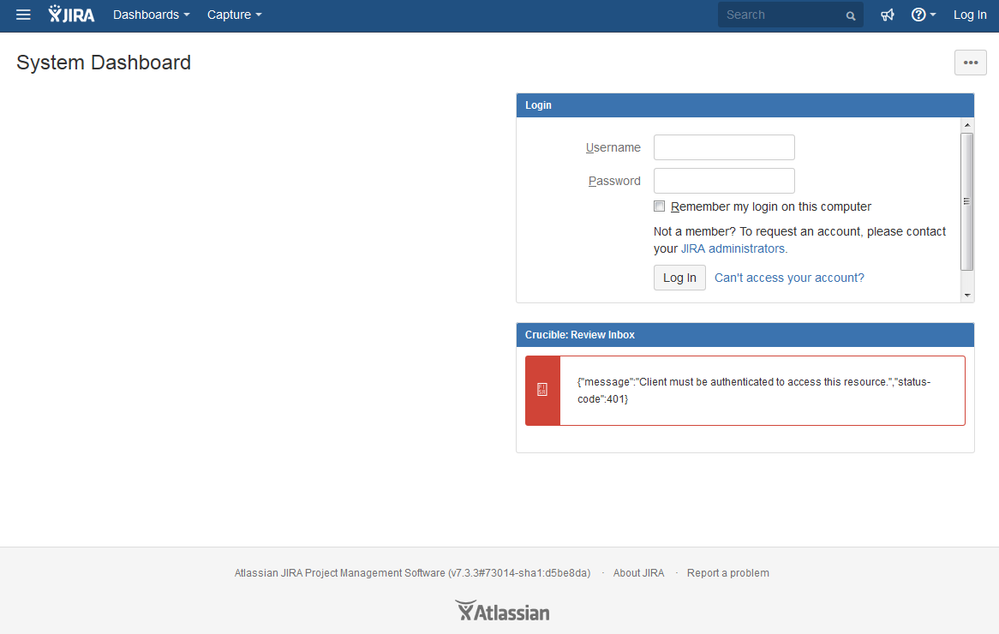This screenshot has width=999, height=634.
Task: Click the Log In button in Login gadget
Action: [679, 278]
